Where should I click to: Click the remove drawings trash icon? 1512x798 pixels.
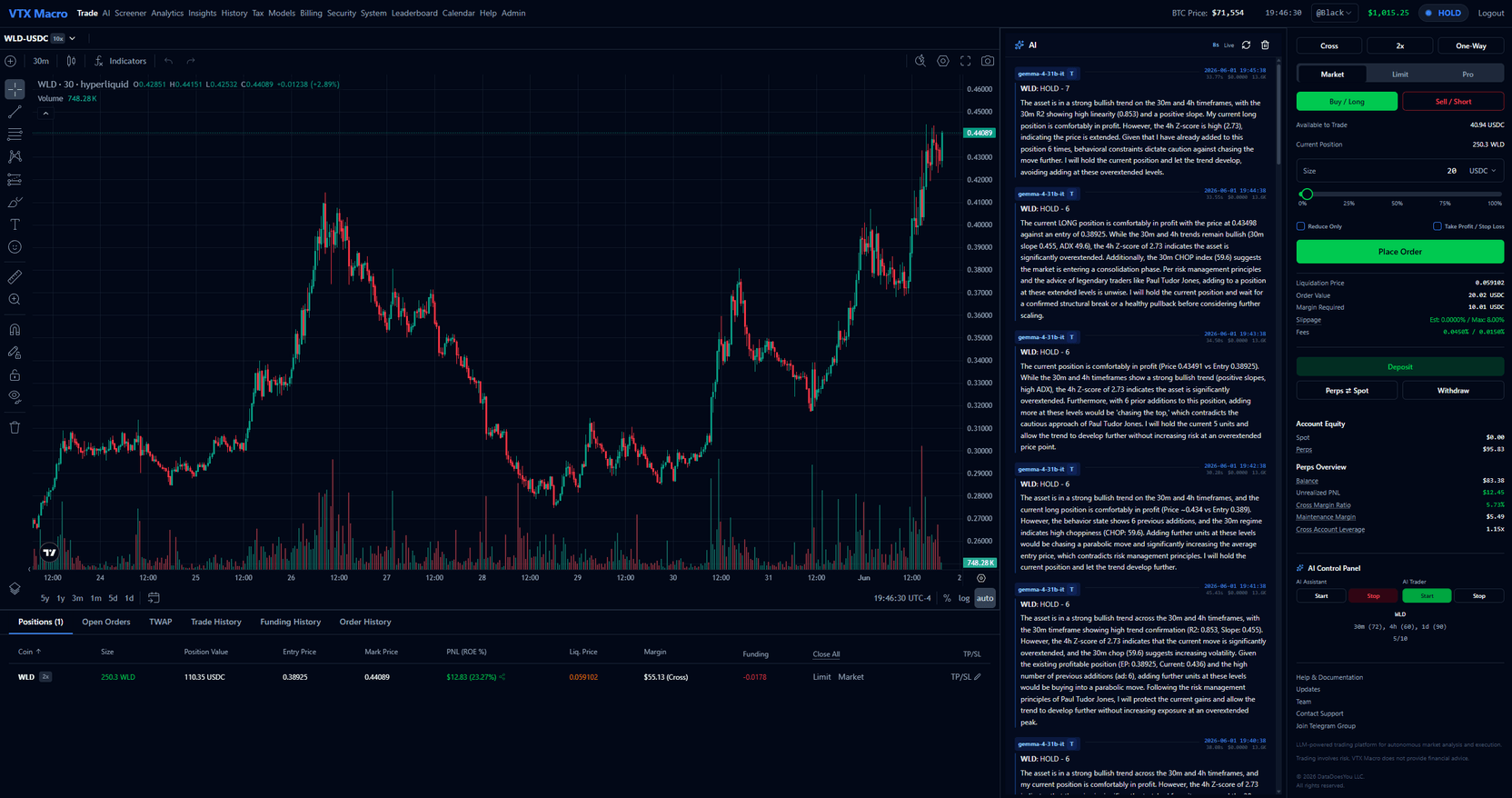(15, 428)
